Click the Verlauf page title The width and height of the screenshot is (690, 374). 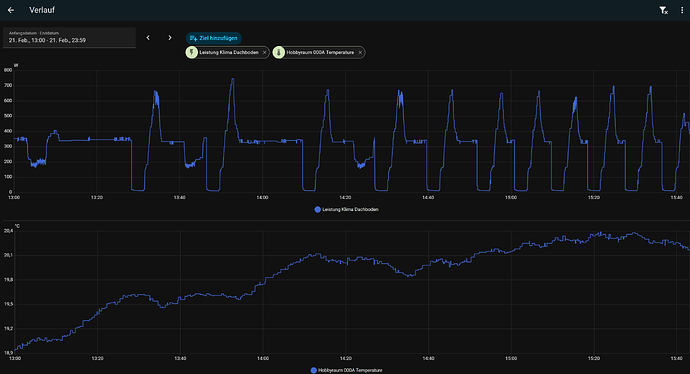pos(42,10)
